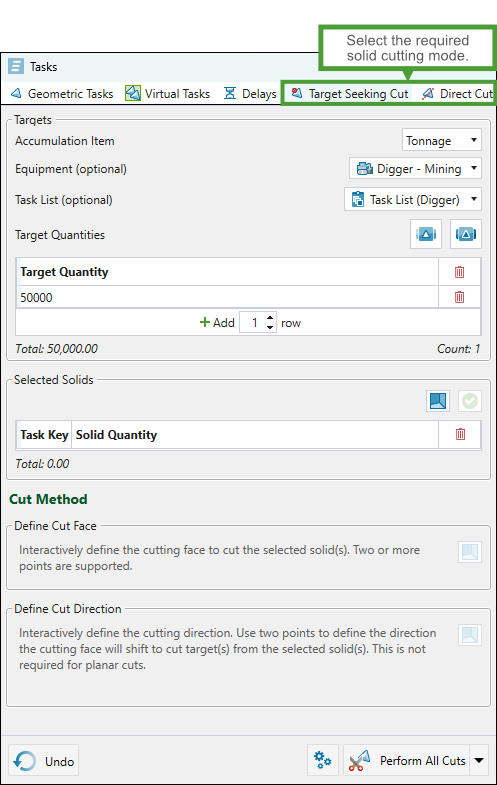Open cut settings gears button
The image size is (497, 785).
click(x=323, y=760)
